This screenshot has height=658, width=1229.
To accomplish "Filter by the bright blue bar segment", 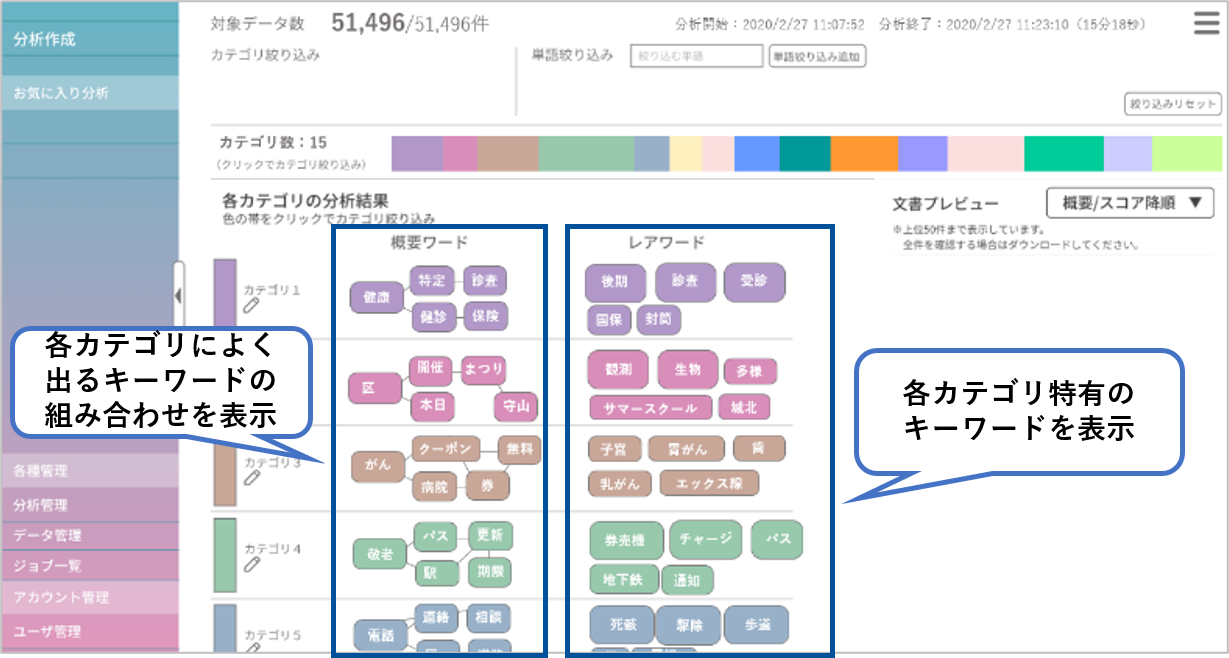I will point(757,154).
